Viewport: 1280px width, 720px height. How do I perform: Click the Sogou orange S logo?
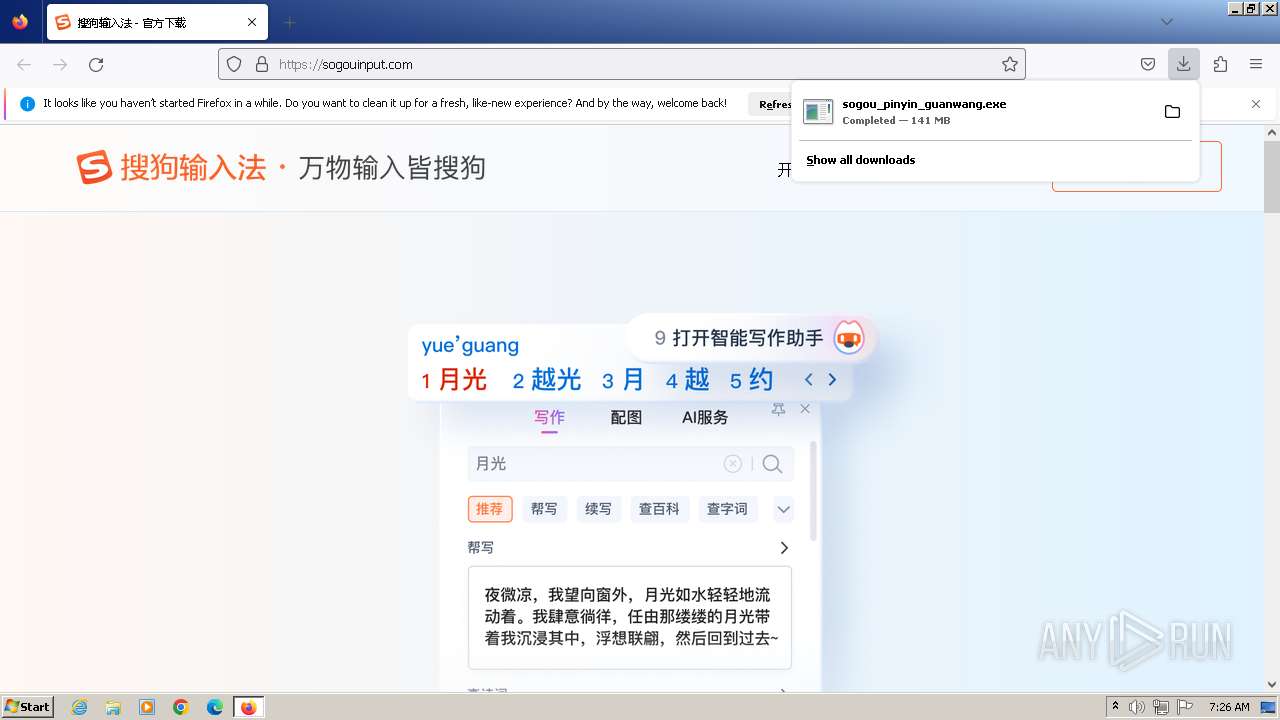click(x=95, y=167)
